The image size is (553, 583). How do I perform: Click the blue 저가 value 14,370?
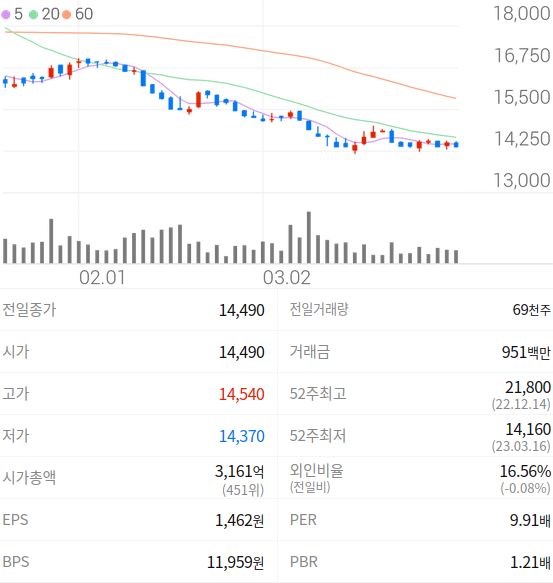point(241,437)
